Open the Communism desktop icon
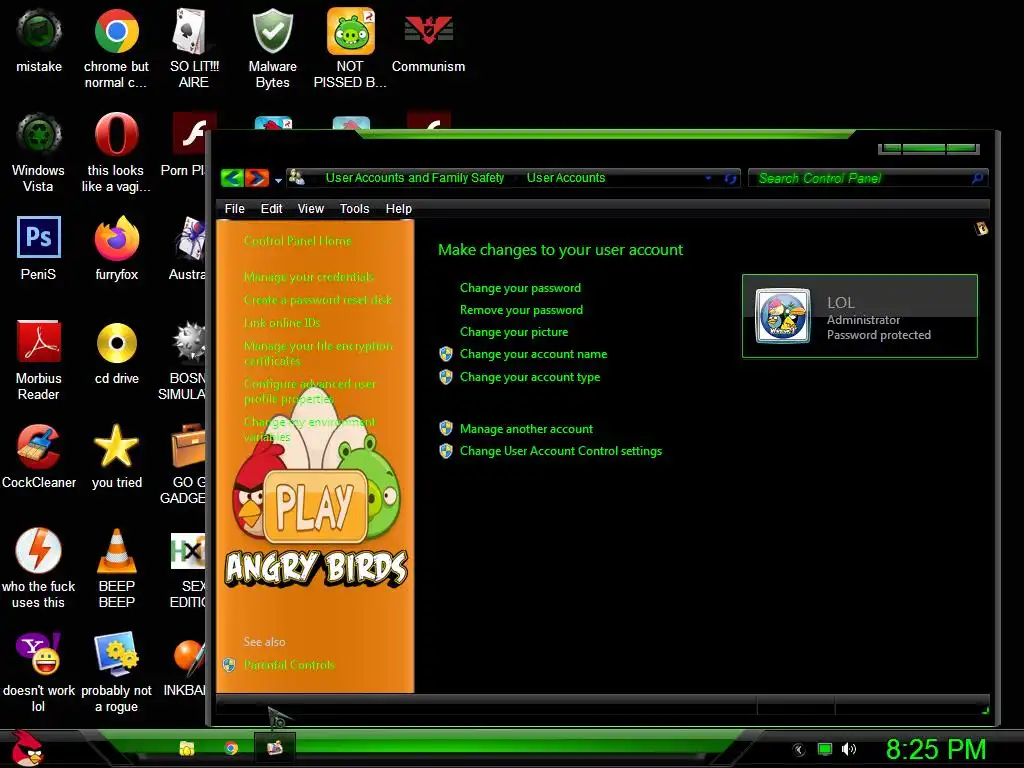This screenshot has height=768, width=1024. (428, 41)
